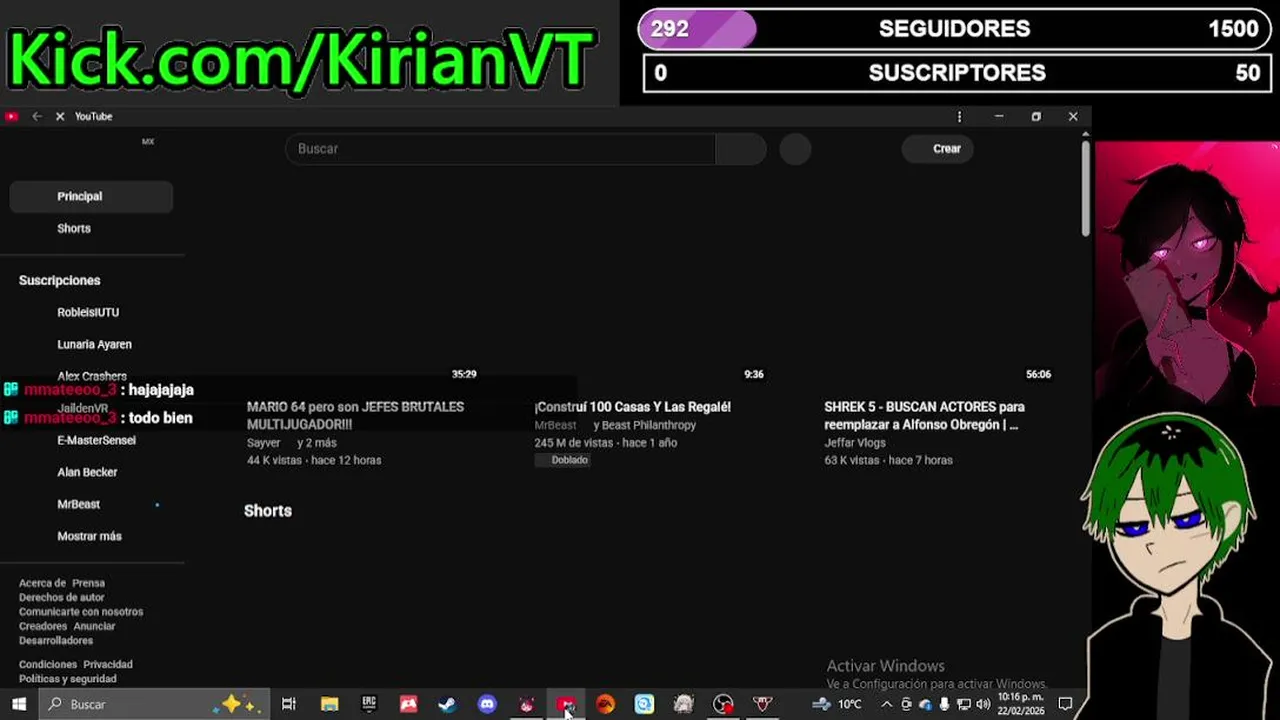This screenshot has width=1280, height=720.
Task: Click the Shorts section heading
Action: click(x=268, y=511)
